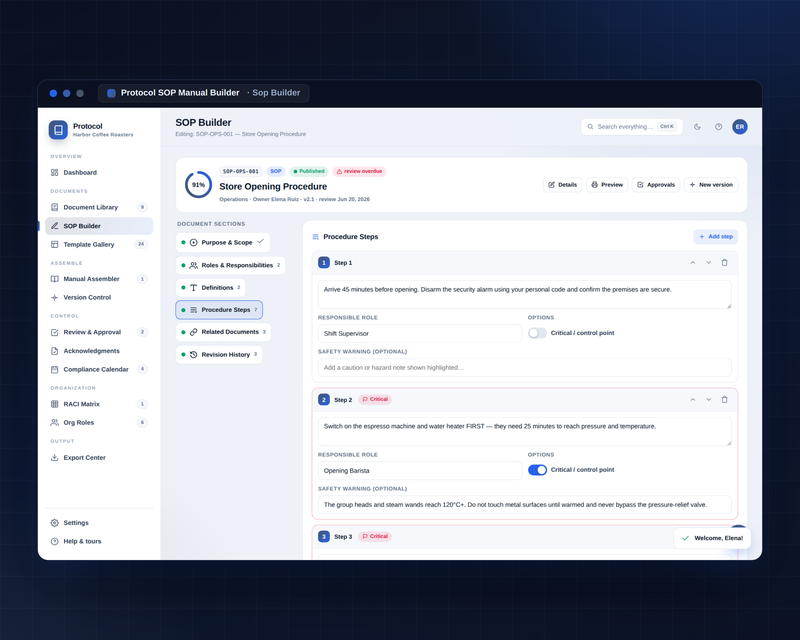Select Revision History section

219,355
